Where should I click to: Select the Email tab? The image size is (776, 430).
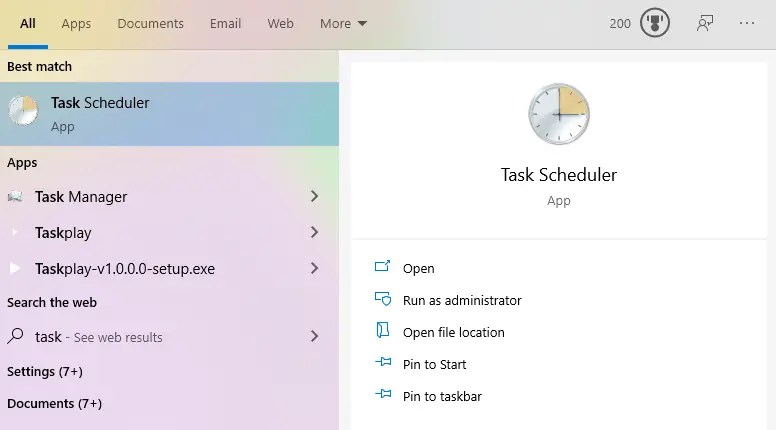225,23
